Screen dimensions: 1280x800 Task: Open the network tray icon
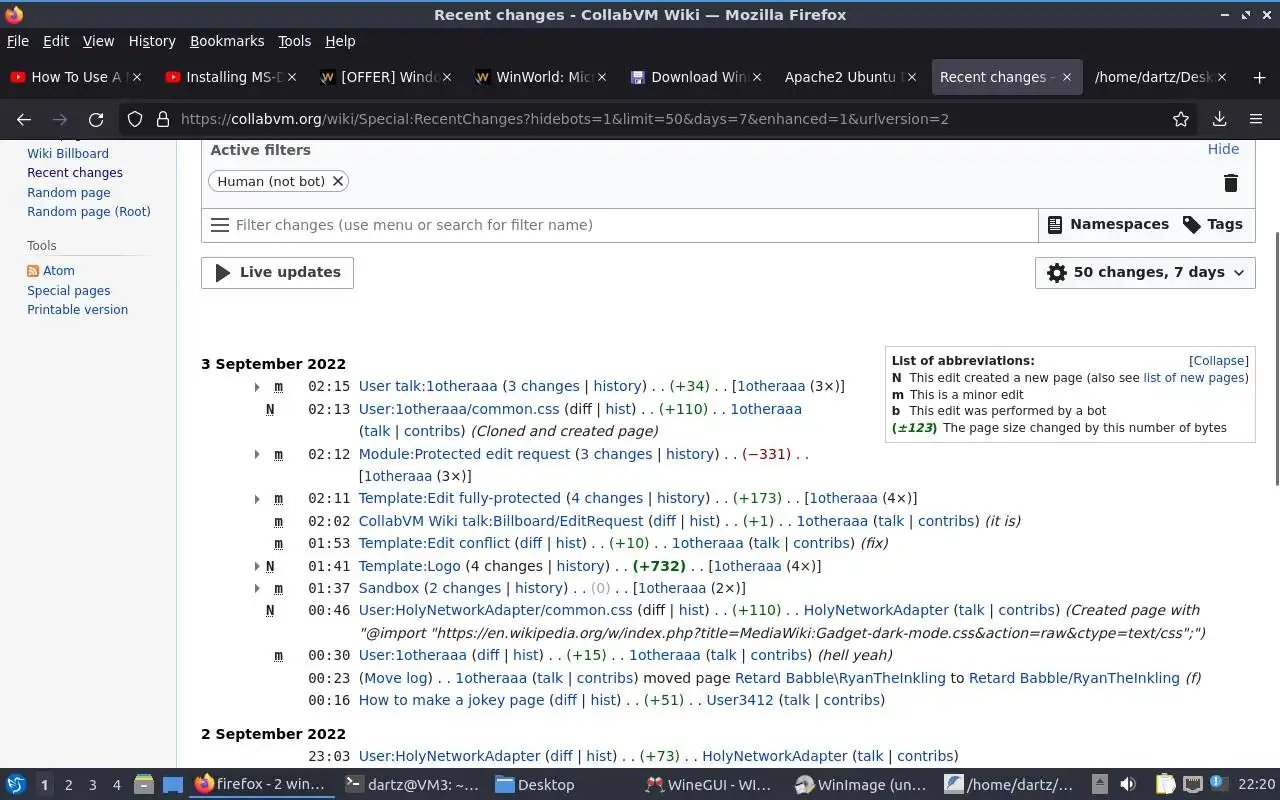pyautogui.click(x=1192, y=785)
